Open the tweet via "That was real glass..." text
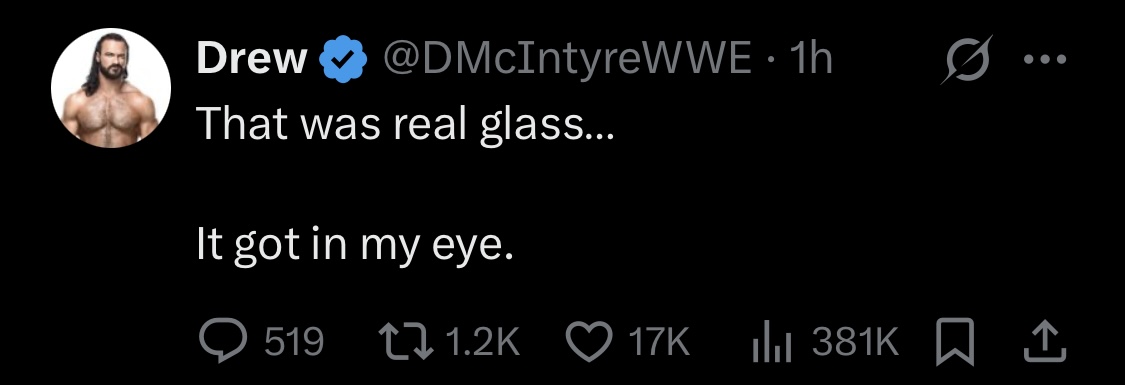 (405, 124)
